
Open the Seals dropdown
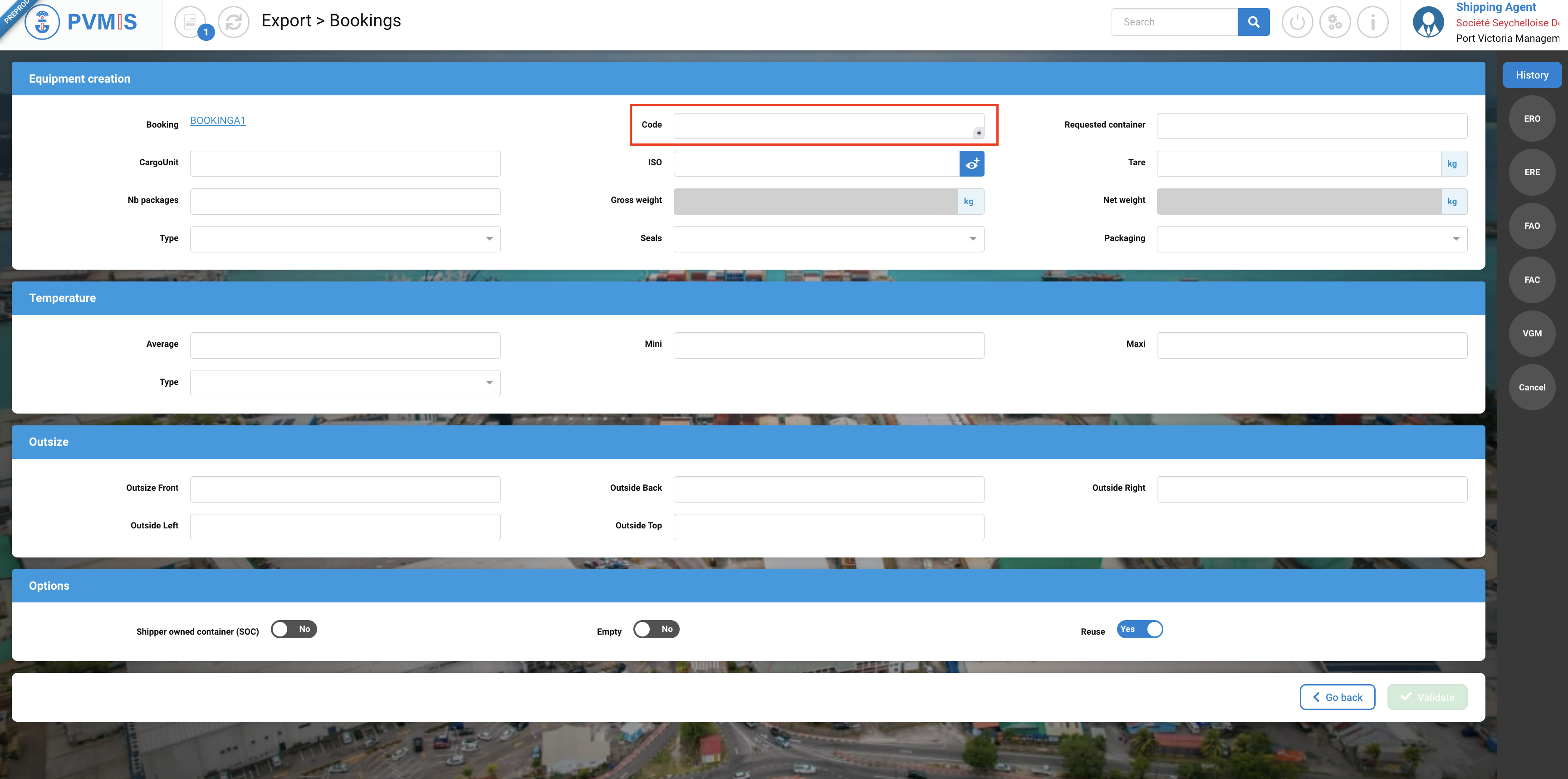[x=828, y=239]
